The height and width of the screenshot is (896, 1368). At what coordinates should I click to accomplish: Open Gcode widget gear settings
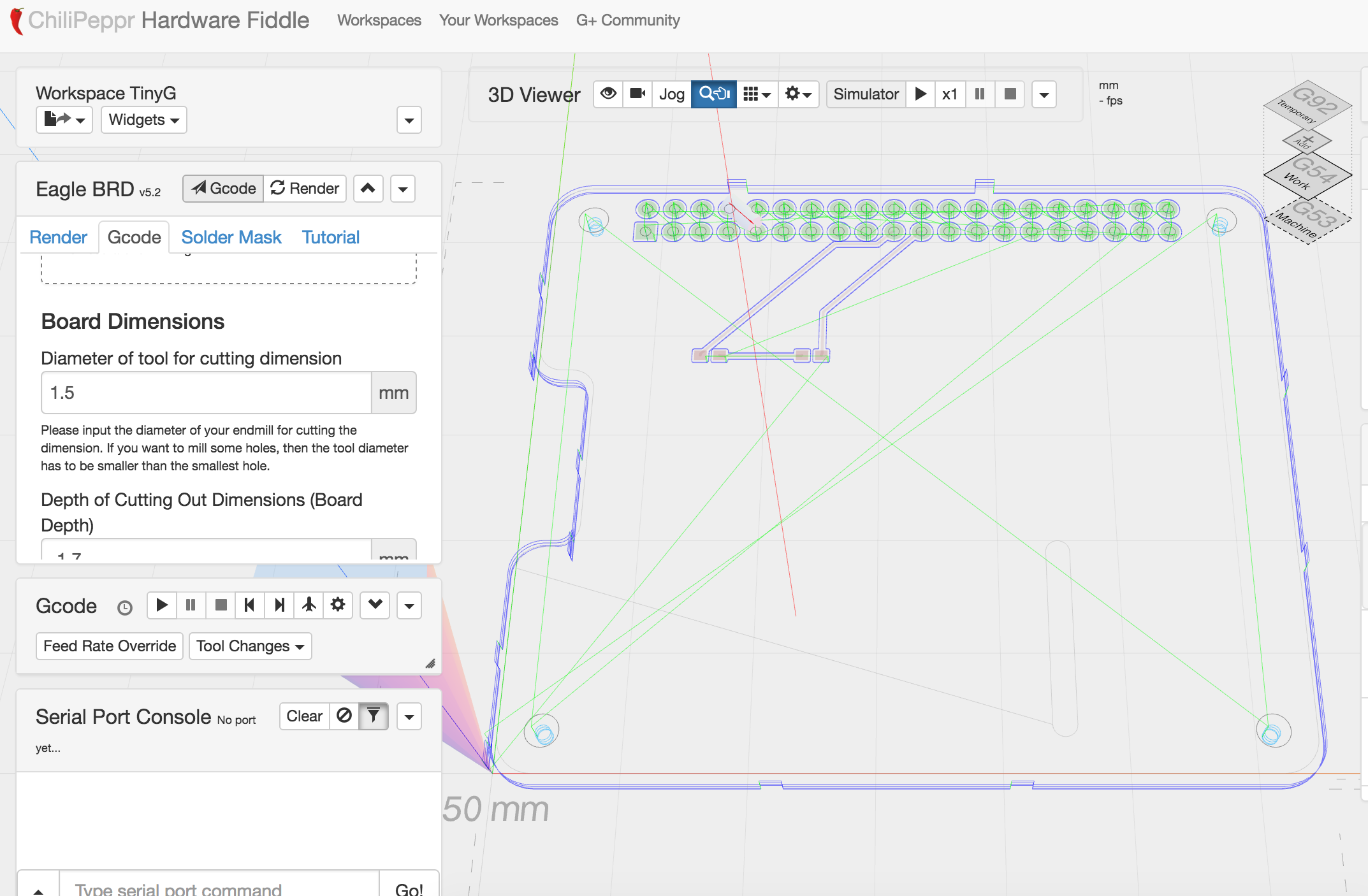tap(338, 605)
